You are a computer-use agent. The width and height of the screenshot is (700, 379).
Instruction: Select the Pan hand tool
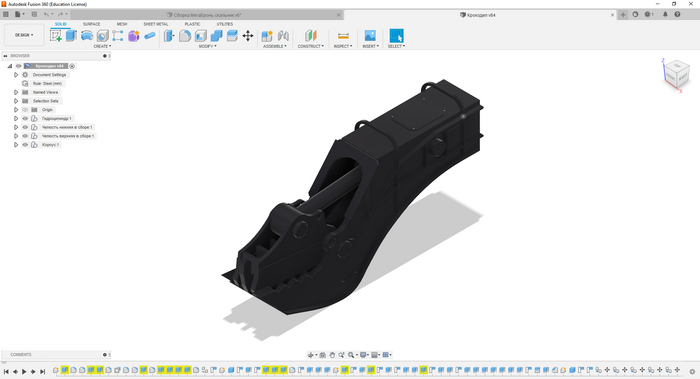coord(332,355)
